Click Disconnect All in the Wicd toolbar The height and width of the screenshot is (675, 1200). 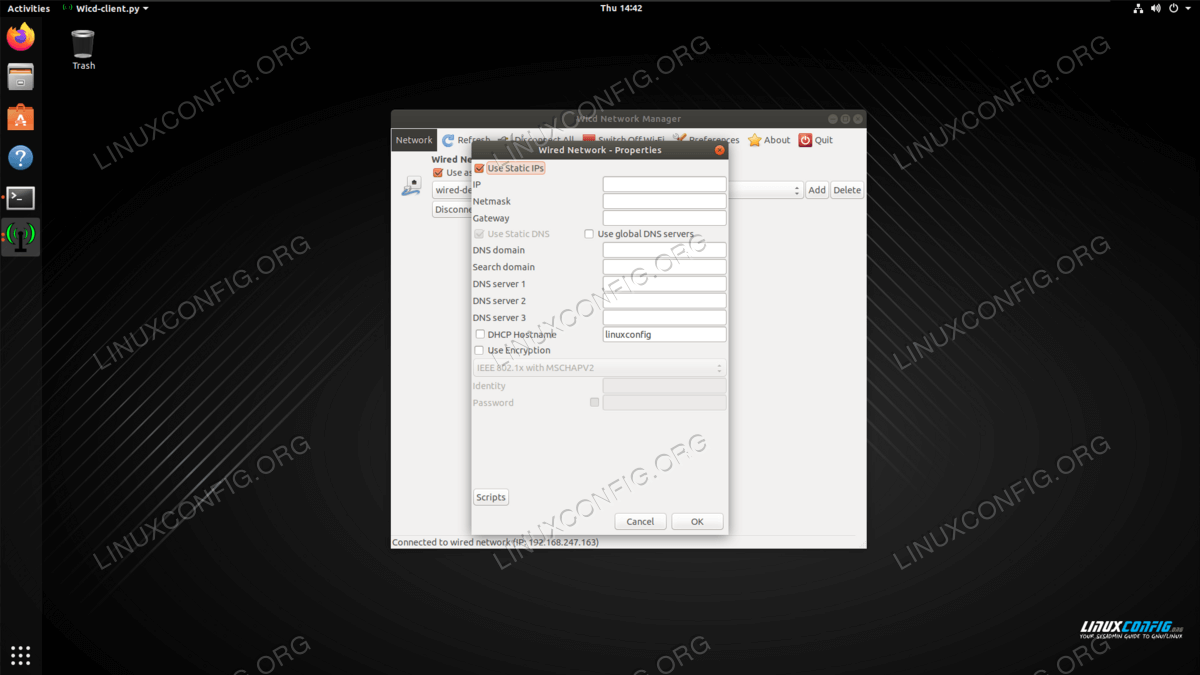click(x=536, y=140)
